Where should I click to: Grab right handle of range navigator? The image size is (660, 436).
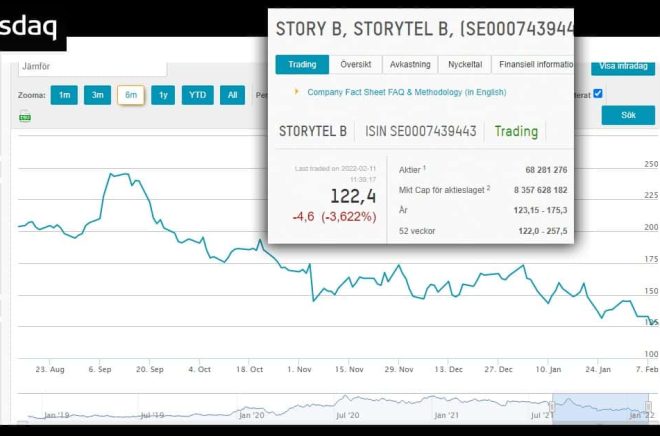point(648,407)
